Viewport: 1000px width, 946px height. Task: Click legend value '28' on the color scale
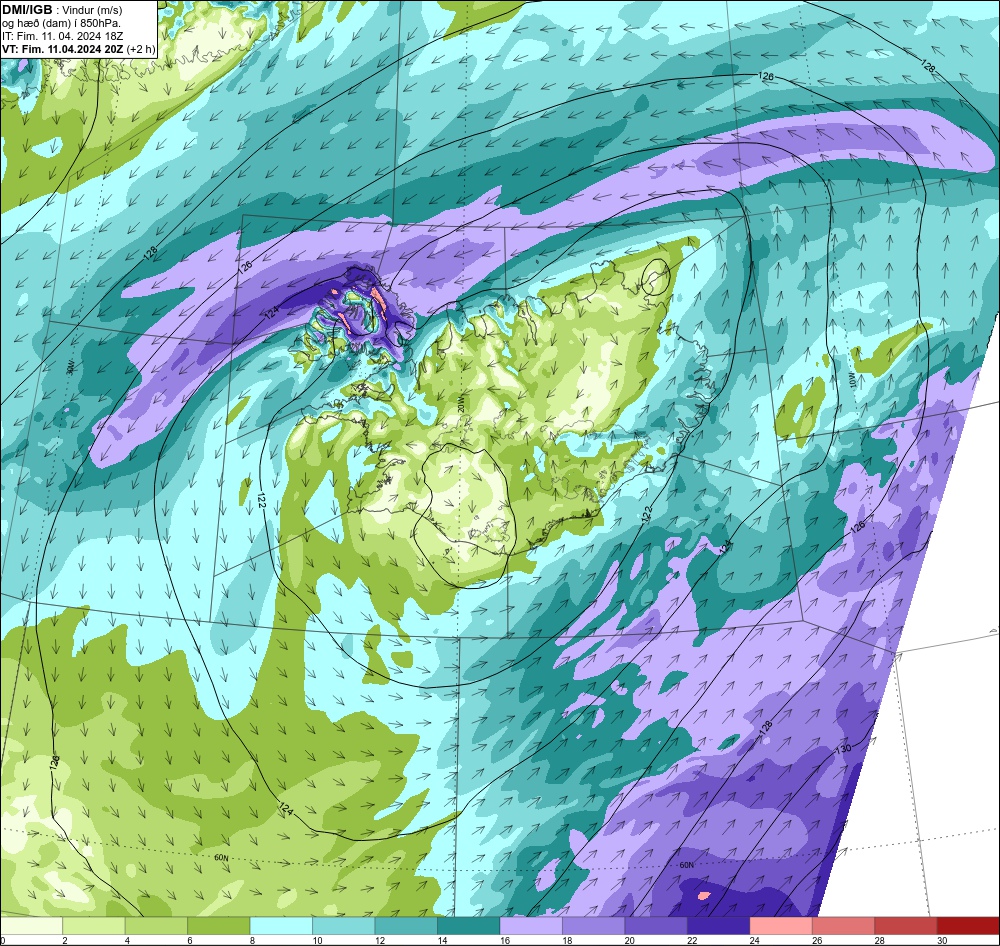pos(879,940)
